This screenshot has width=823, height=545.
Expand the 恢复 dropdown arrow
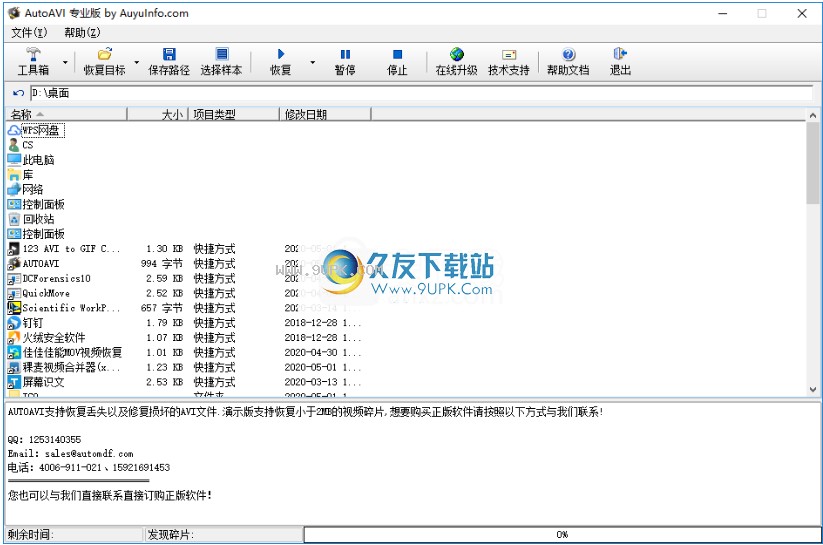coord(312,62)
